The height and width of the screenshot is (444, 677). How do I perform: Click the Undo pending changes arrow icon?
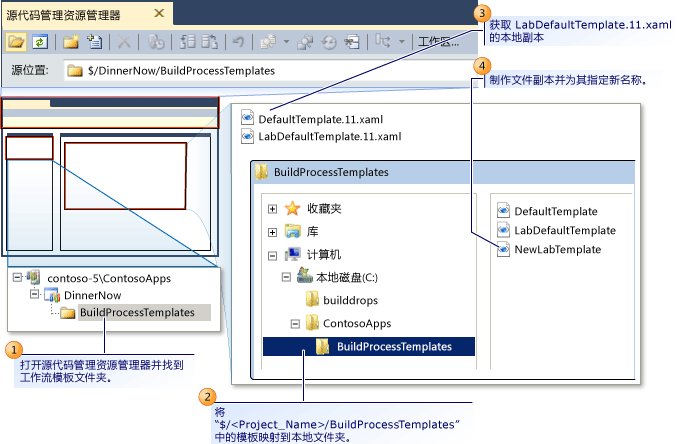point(238,42)
